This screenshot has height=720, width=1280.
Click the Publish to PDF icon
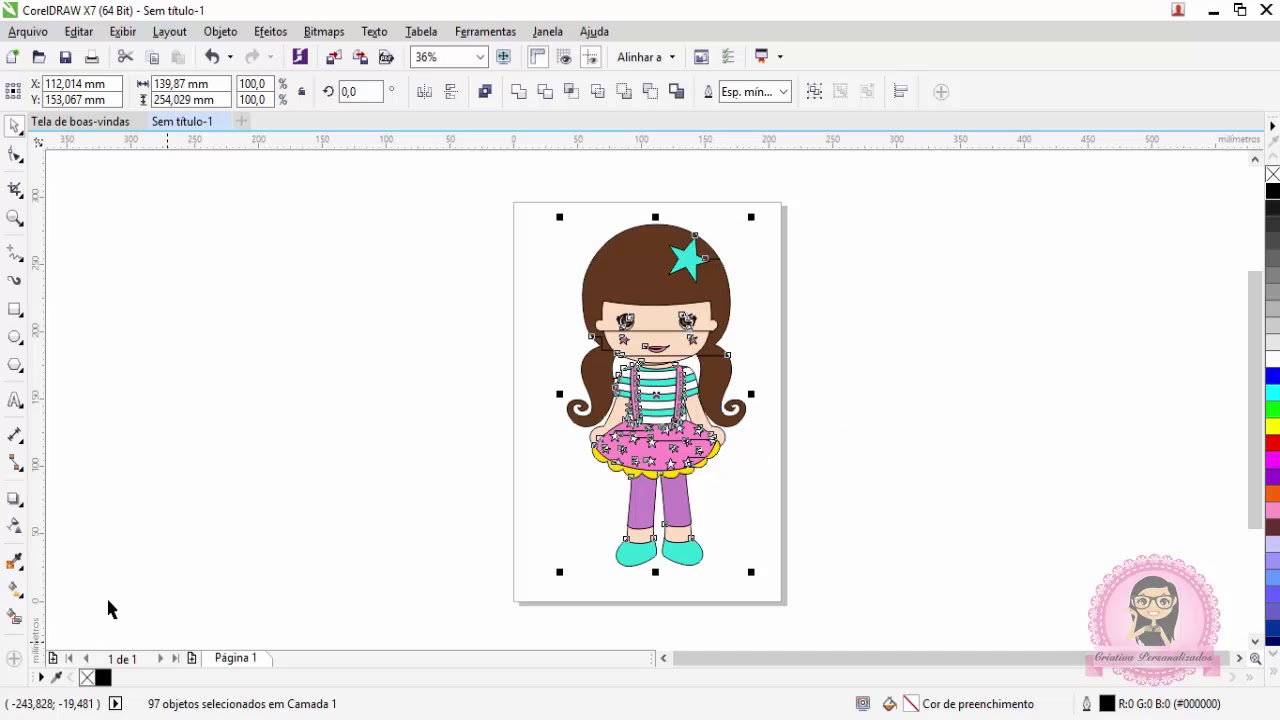click(386, 57)
